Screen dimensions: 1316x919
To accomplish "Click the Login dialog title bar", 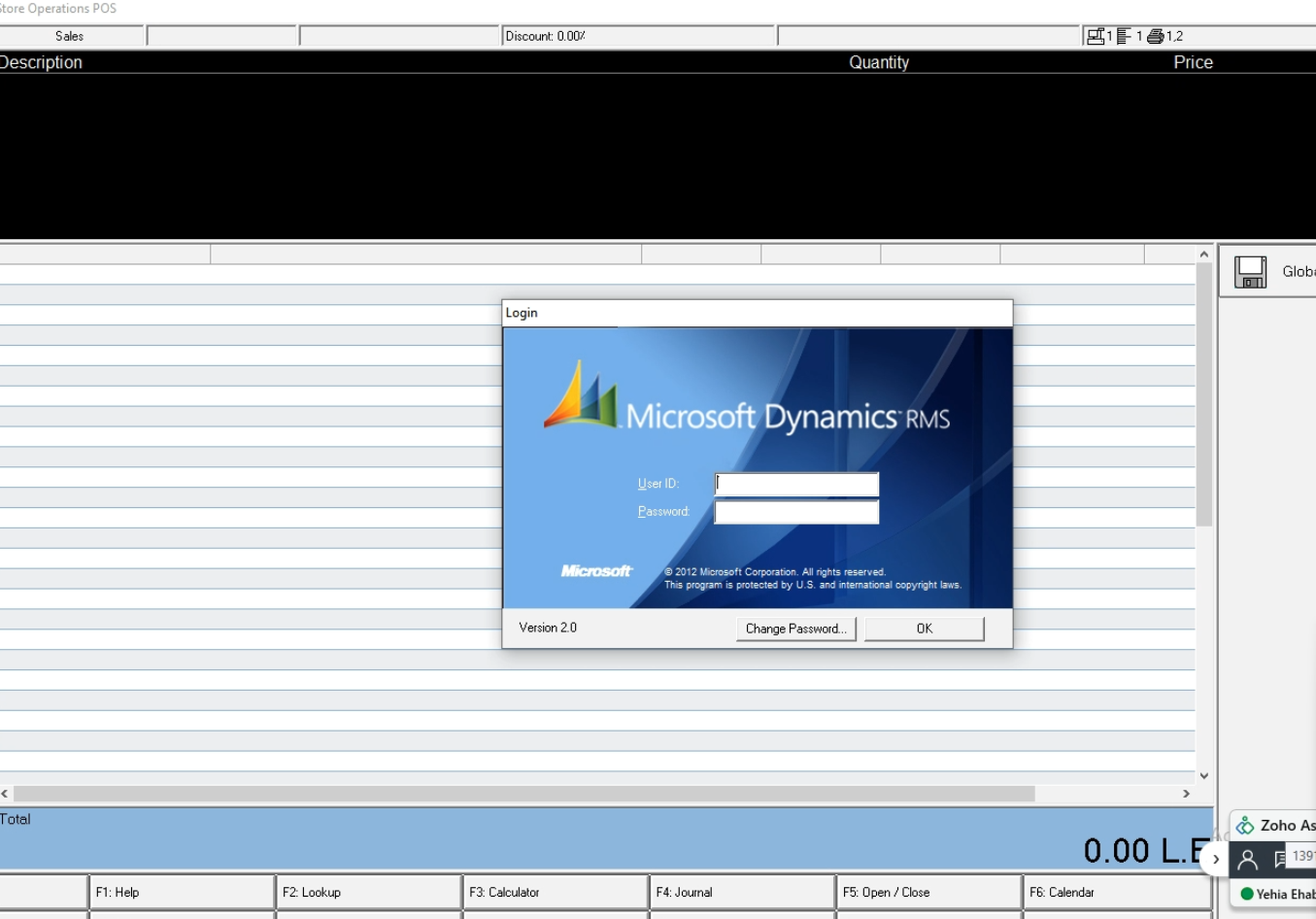I will (x=758, y=313).
